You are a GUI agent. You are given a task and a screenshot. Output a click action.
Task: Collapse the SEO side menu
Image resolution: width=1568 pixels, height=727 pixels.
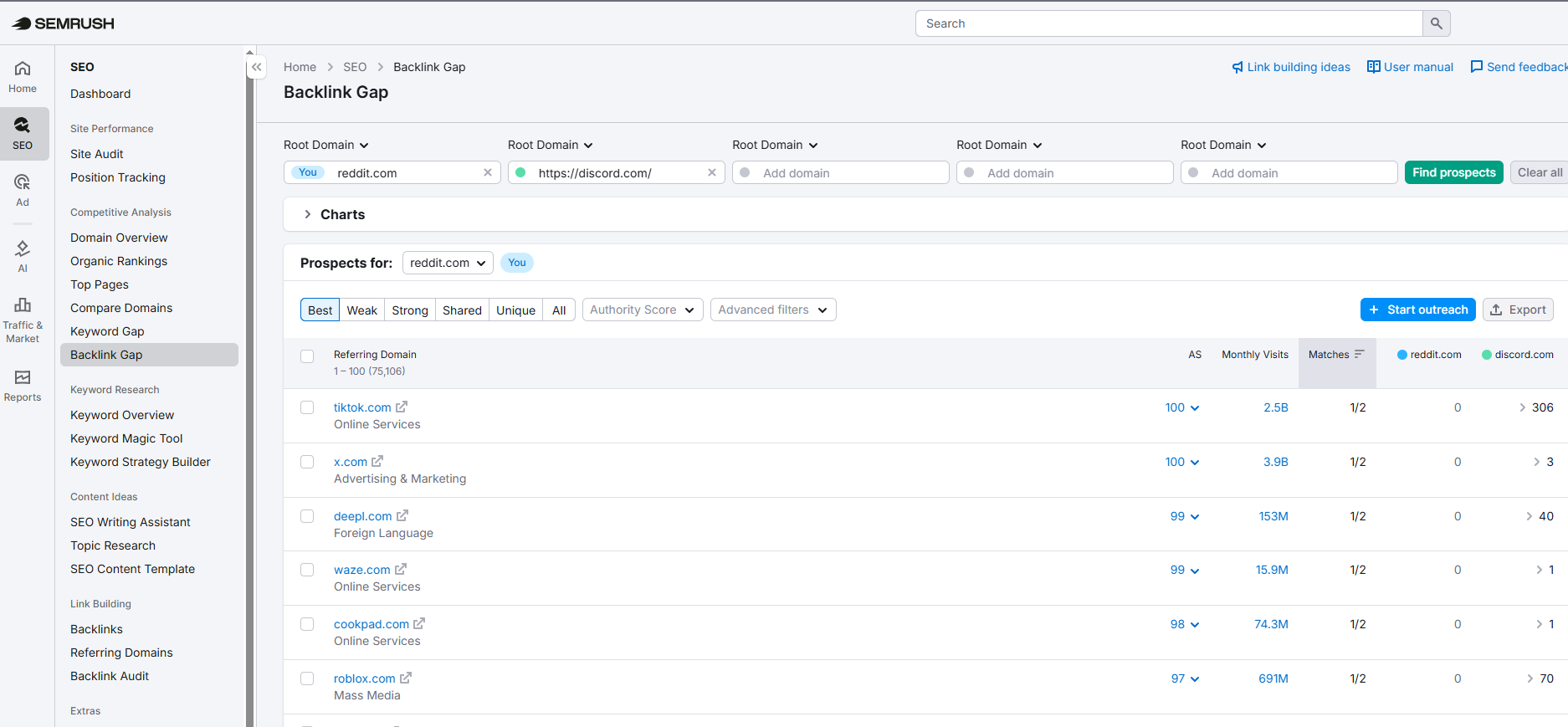pos(257,67)
